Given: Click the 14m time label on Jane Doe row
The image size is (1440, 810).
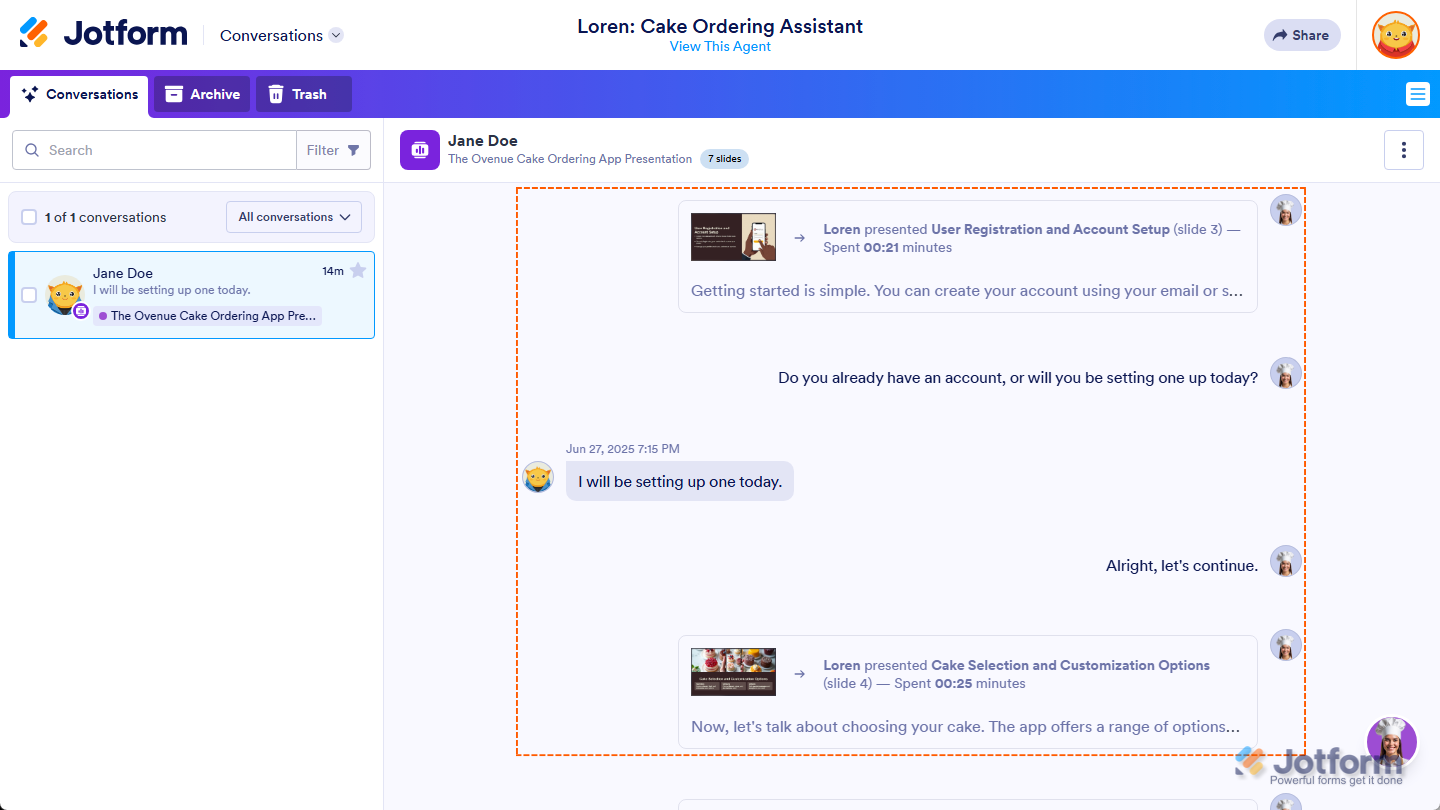Looking at the screenshot, I should 333,271.
